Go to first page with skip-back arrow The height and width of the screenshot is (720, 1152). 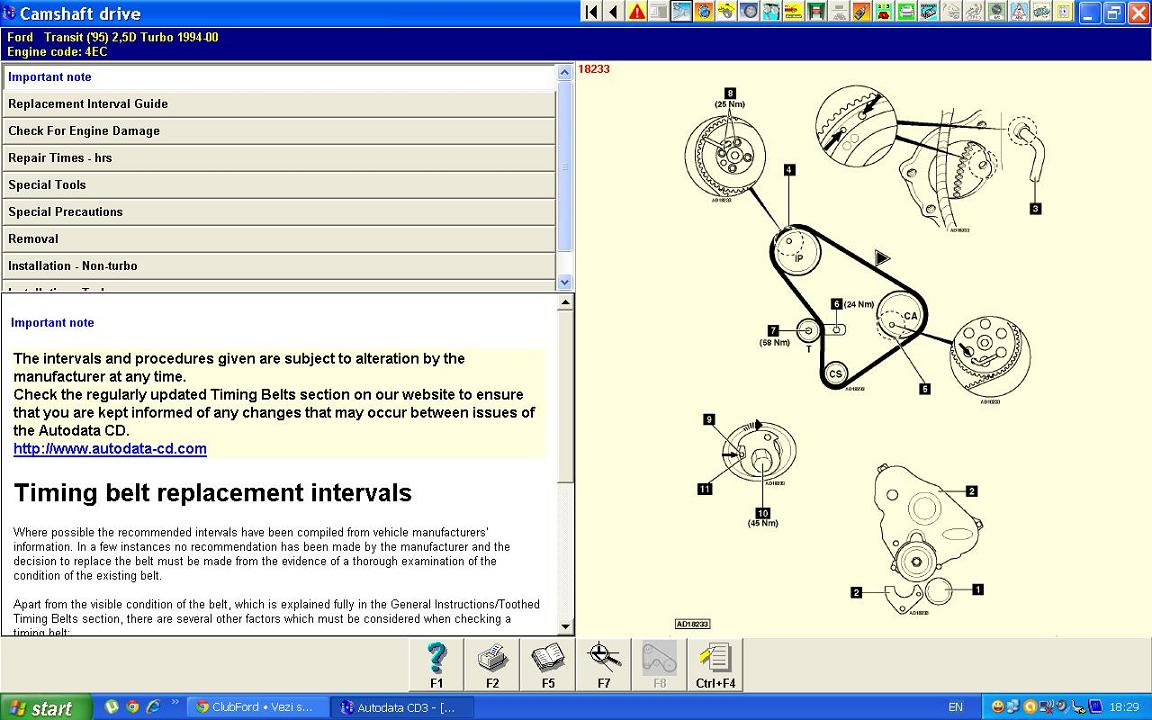click(x=591, y=12)
